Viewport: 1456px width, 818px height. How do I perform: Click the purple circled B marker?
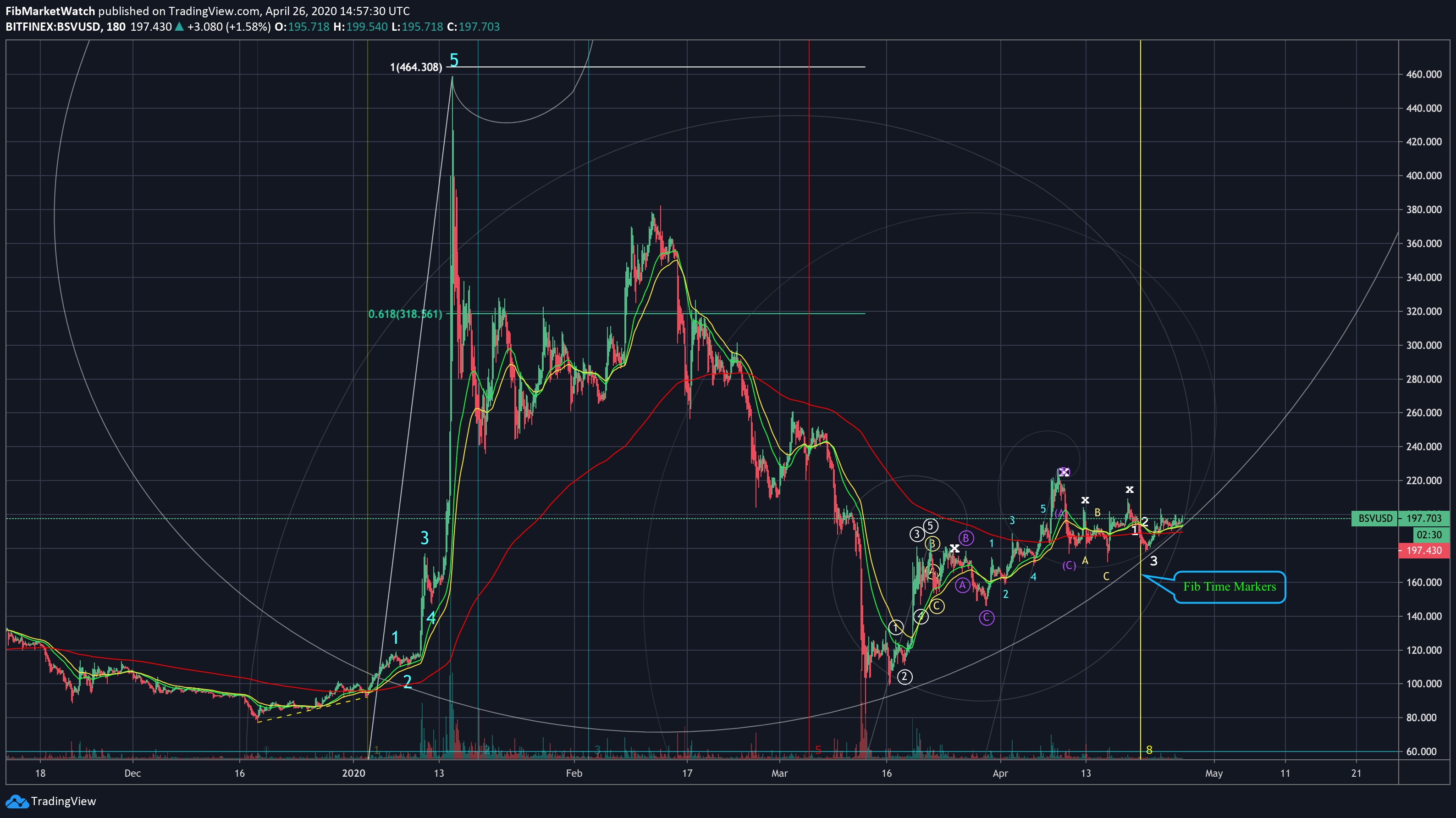coord(966,538)
